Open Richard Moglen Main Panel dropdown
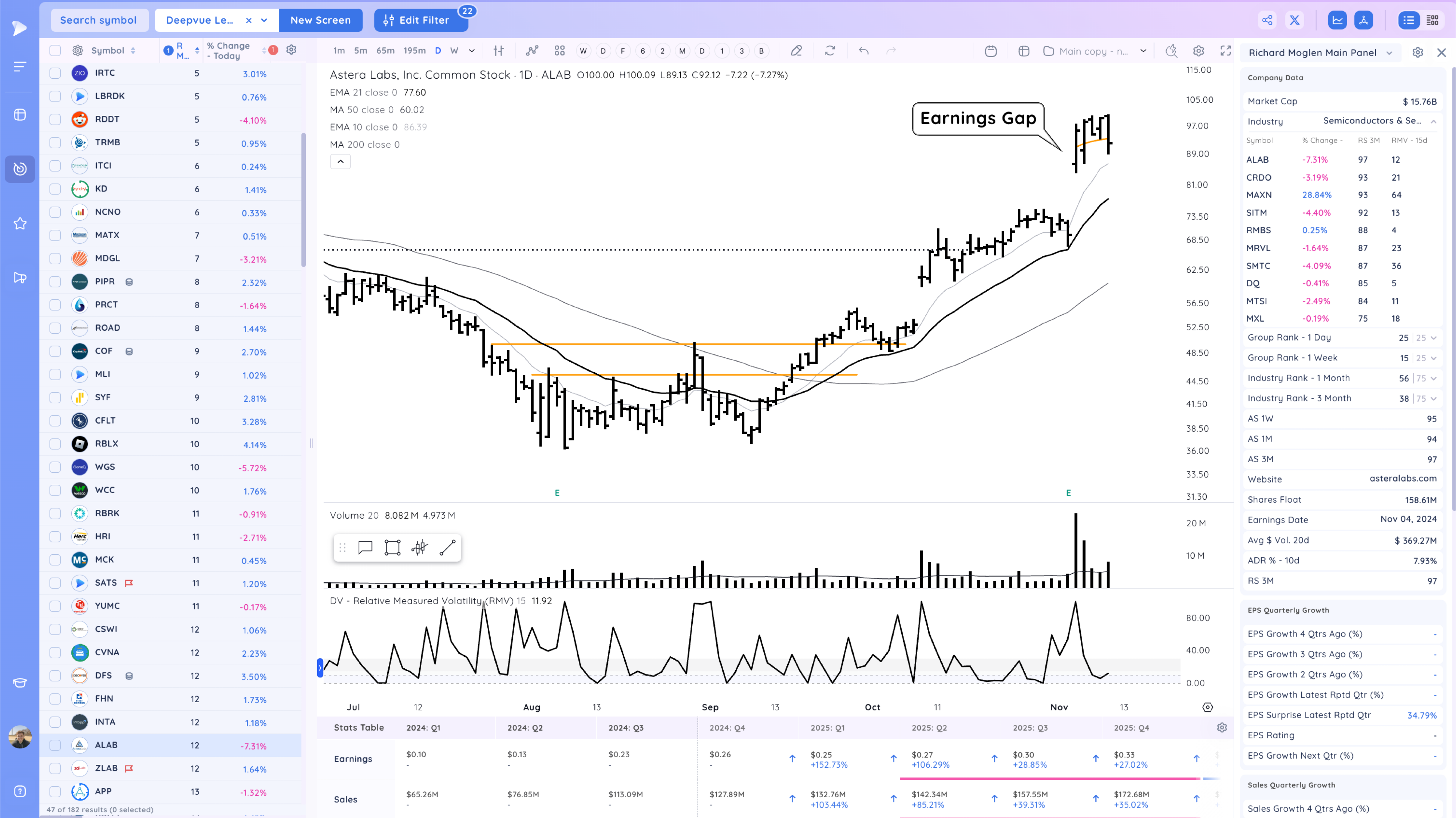The height and width of the screenshot is (818, 1456). click(1389, 52)
